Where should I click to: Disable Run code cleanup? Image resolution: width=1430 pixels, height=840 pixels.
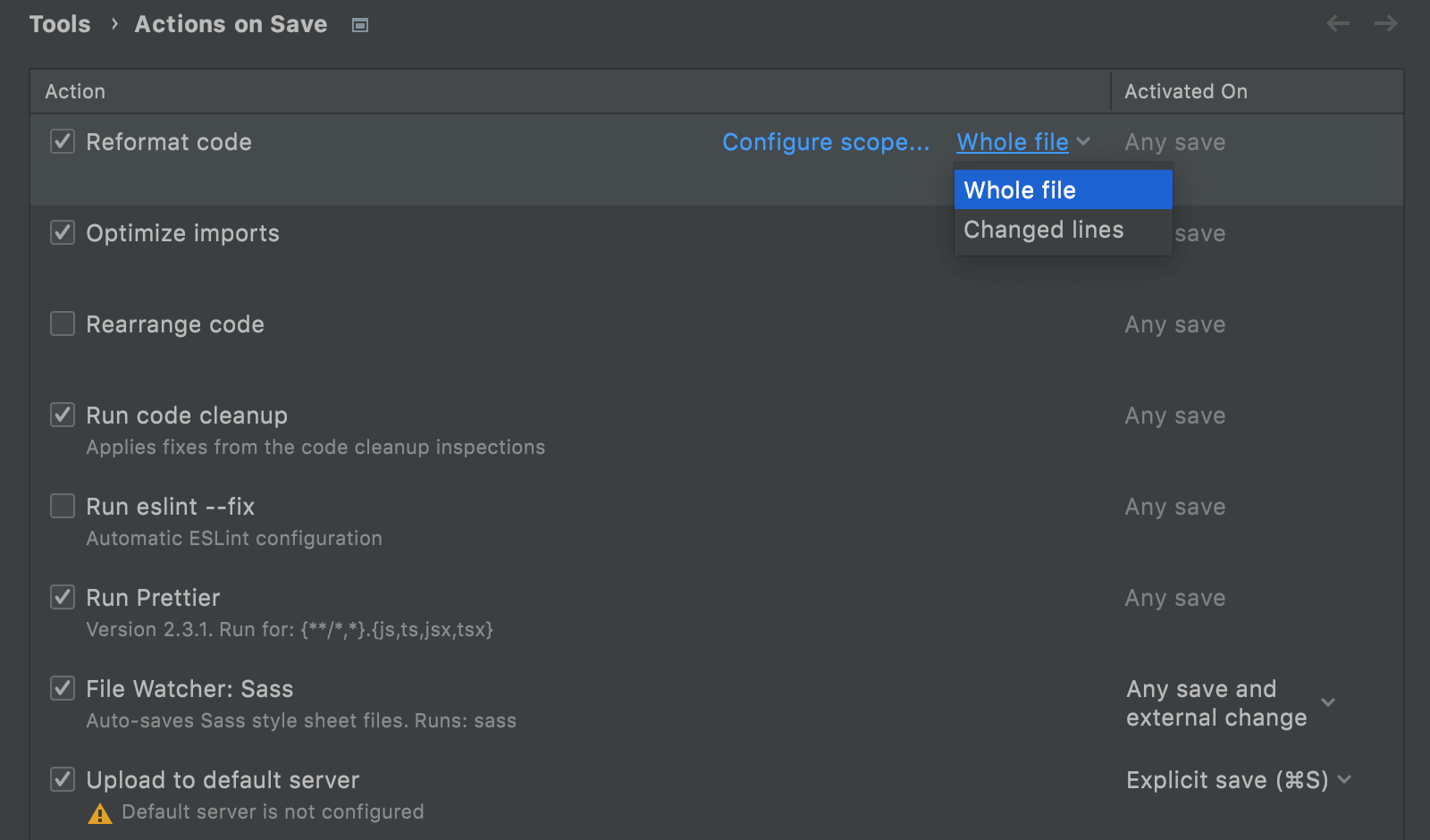62,415
